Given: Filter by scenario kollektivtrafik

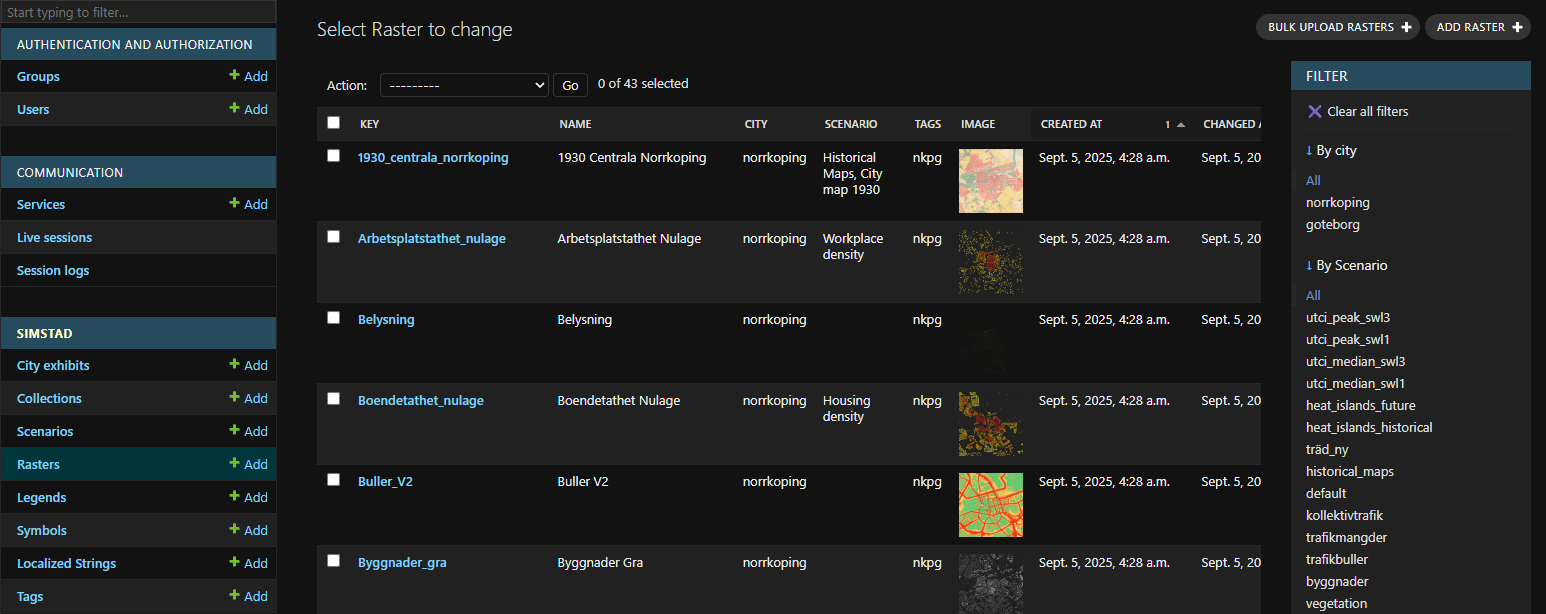Looking at the screenshot, I should pyautogui.click(x=1344, y=515).
